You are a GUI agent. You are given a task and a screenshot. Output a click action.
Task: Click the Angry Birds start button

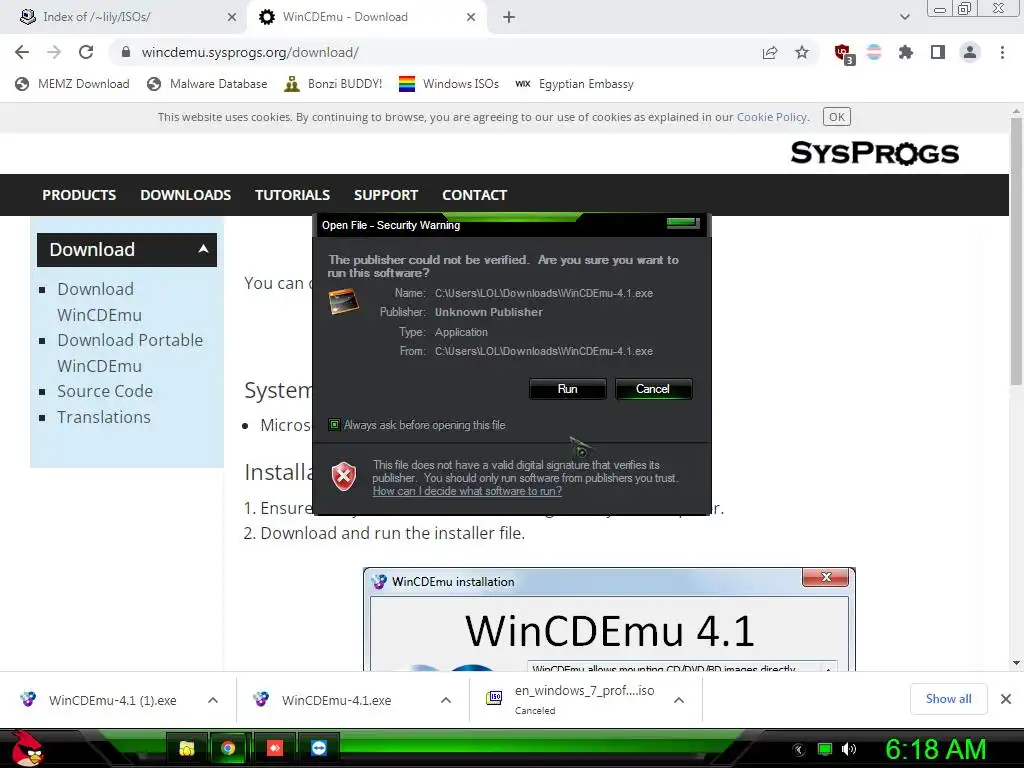27,748
